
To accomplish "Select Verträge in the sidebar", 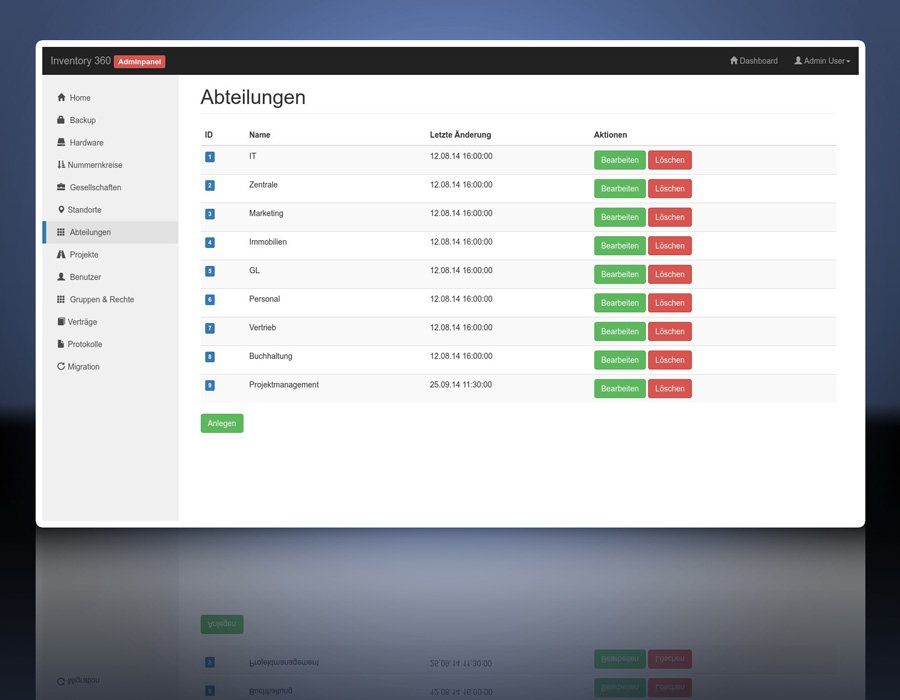I will (110, 321).
